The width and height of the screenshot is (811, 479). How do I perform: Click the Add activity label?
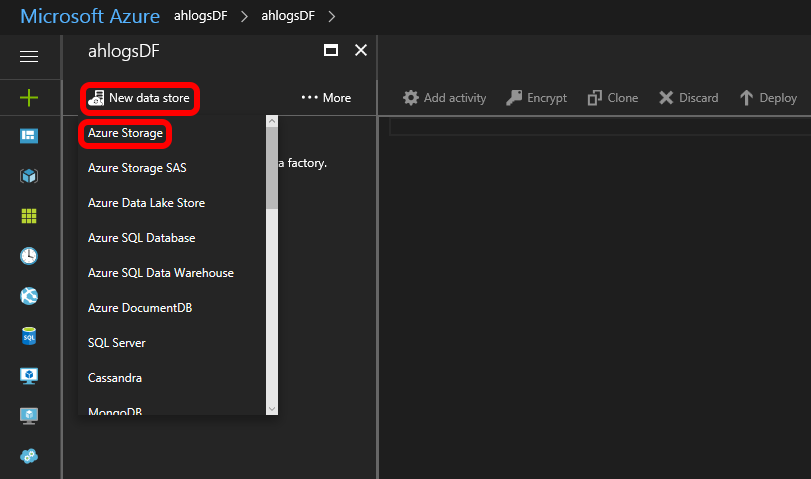(x=455, y=98)
